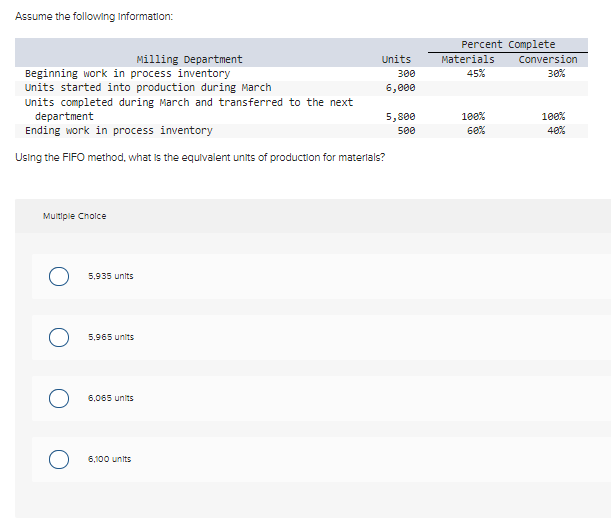The width and height of the screenshot is (611, 527).
Task: Click the 5,800 units completed value
Action: (x=400, y=117)
